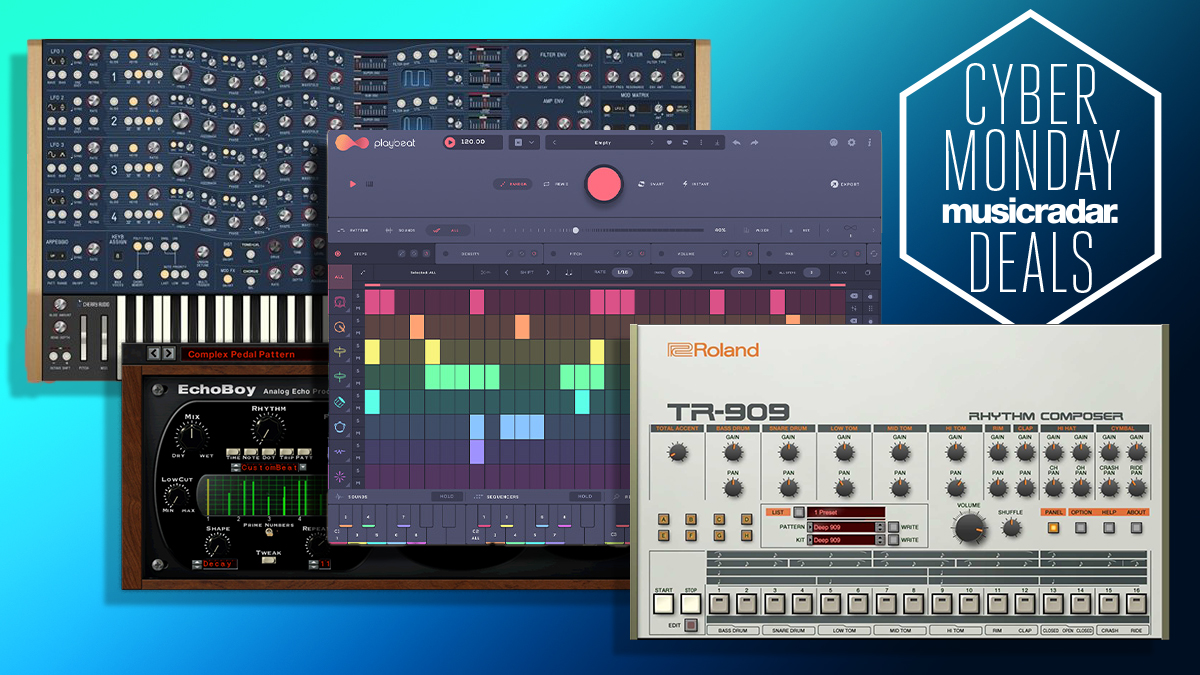The width and height of the screenshot is (1200, 675).
Task: Favorite the current preset with the heart icon
Action: click(667, 143)
